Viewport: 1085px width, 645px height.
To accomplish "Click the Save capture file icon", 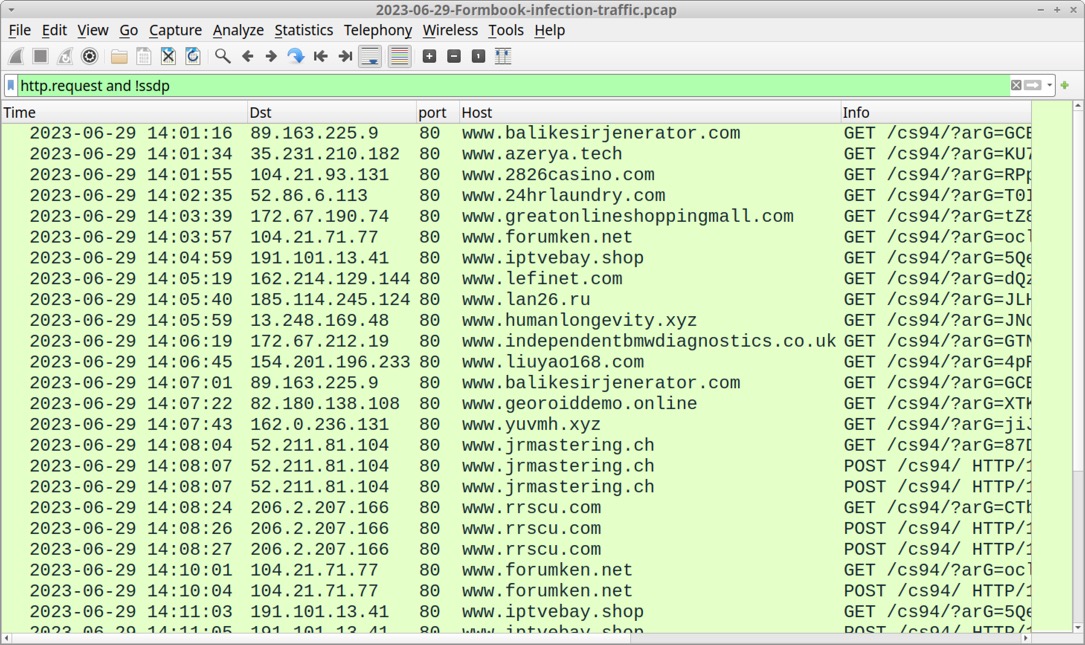I will pyautogui.click(x=143, y=56).
